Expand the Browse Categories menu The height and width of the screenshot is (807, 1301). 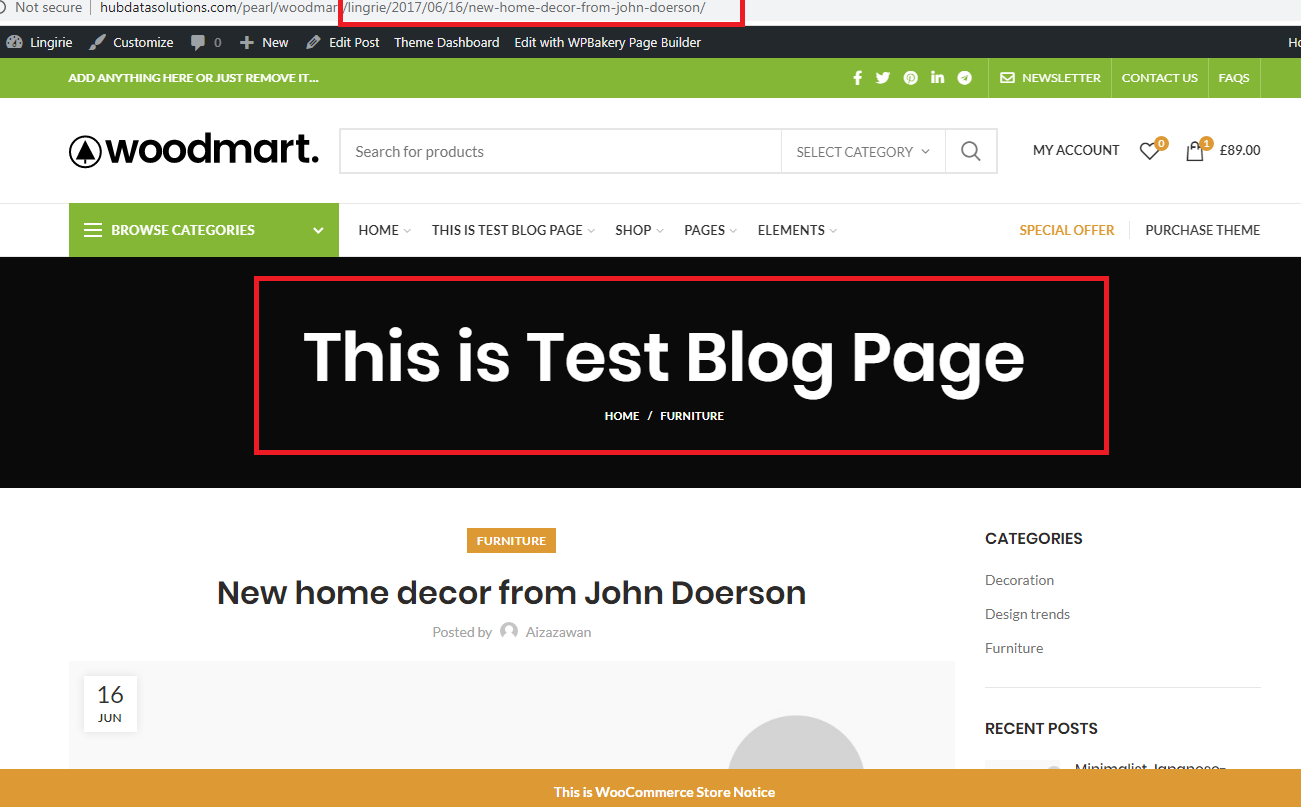pyautogui.click(x=204, y=230)
